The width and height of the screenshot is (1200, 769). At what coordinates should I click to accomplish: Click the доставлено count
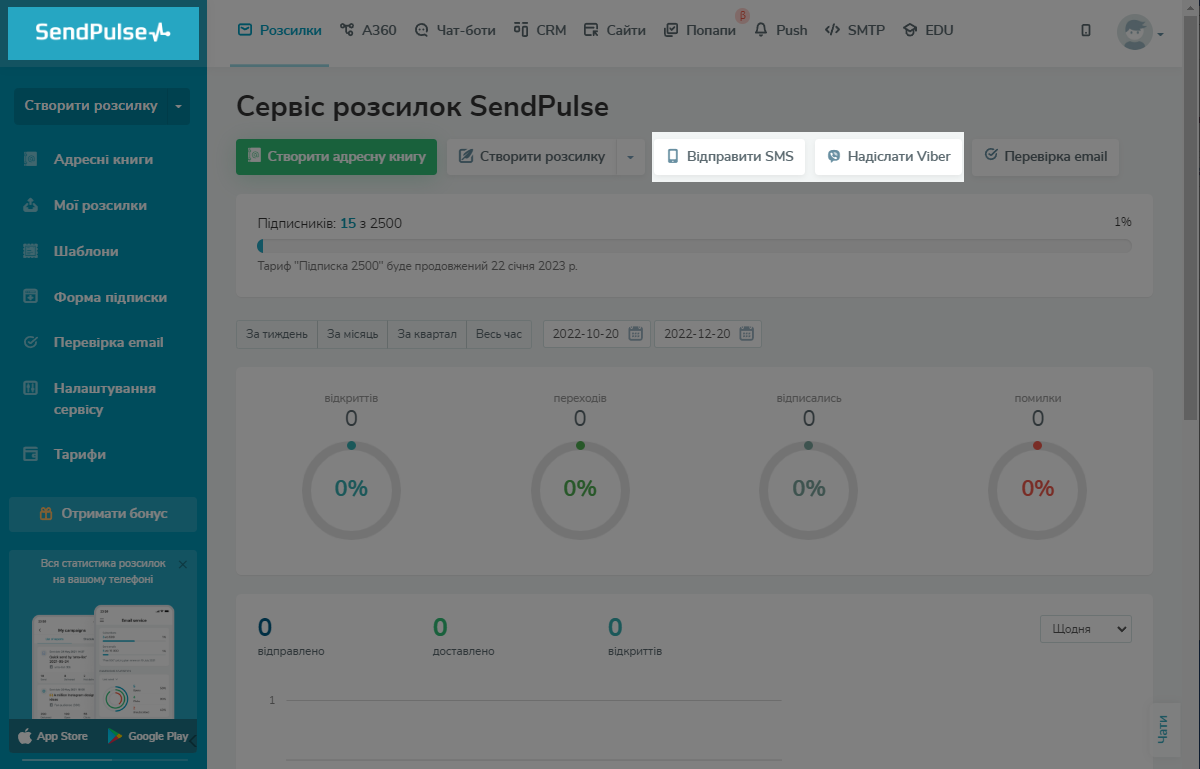click(x=440, y=628)
